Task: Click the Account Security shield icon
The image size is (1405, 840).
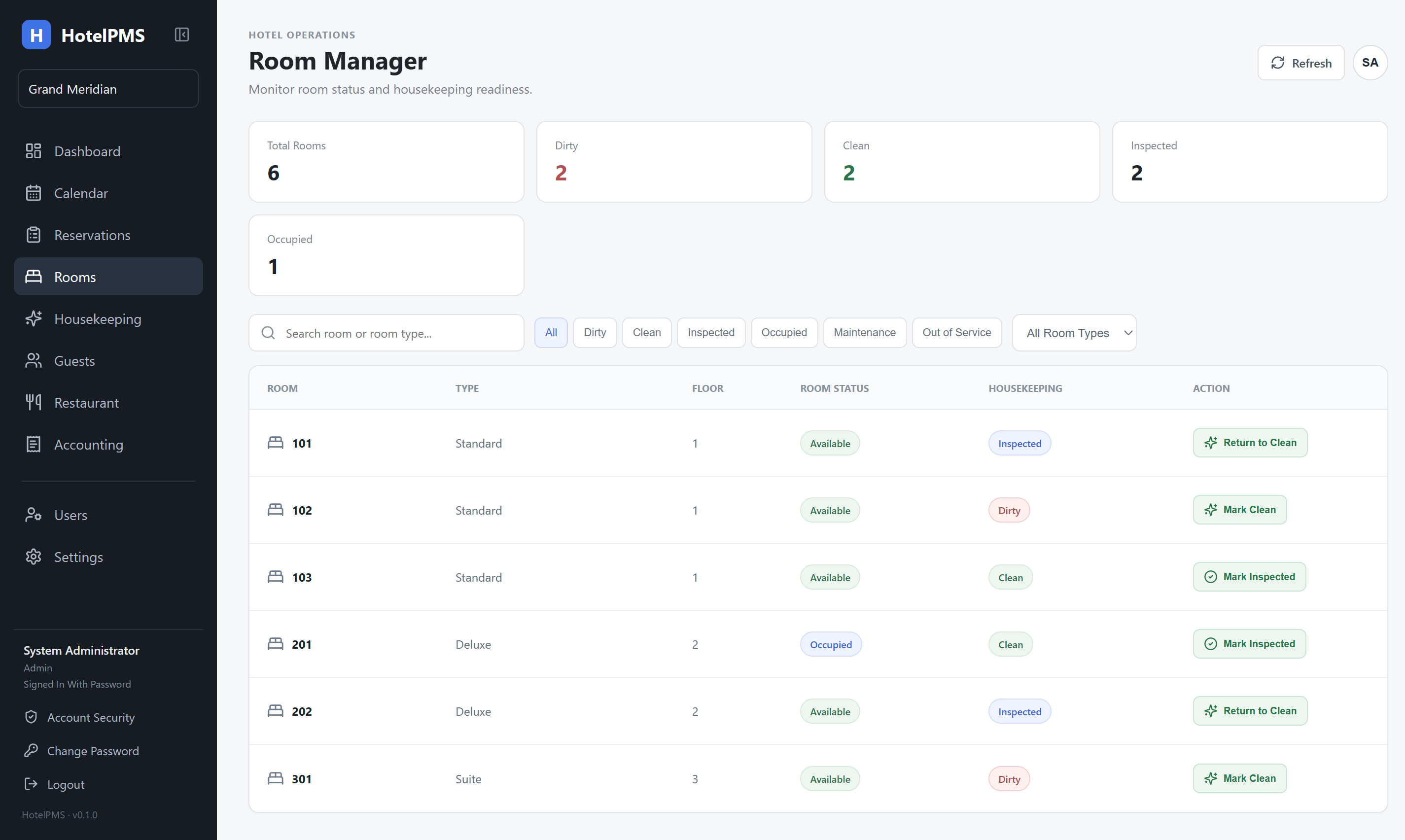Action: [31, 717]
